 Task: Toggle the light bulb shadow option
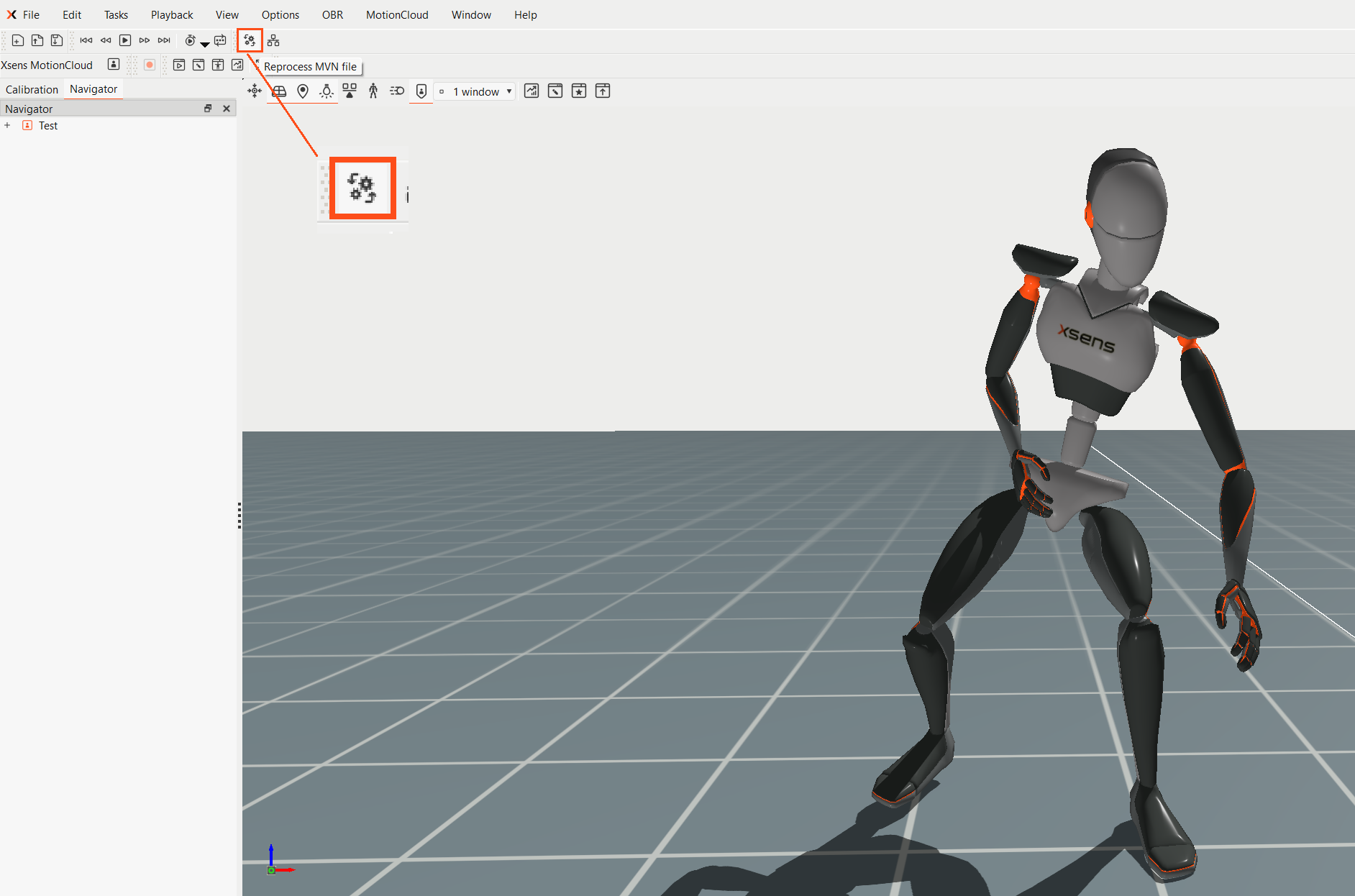click(327, 91)
